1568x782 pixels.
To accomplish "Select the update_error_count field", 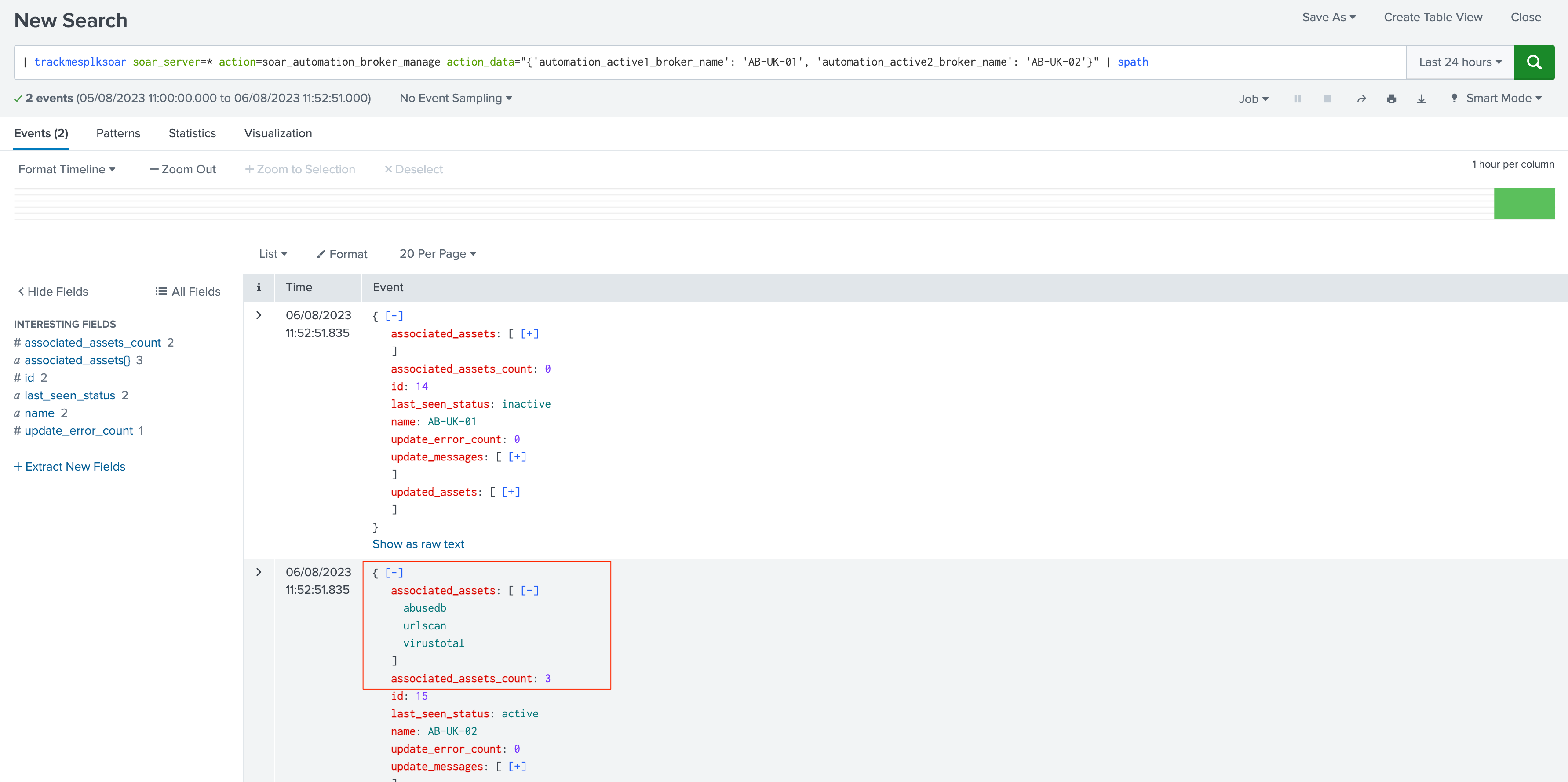I will pyautogui.click(x=79, y=431).
